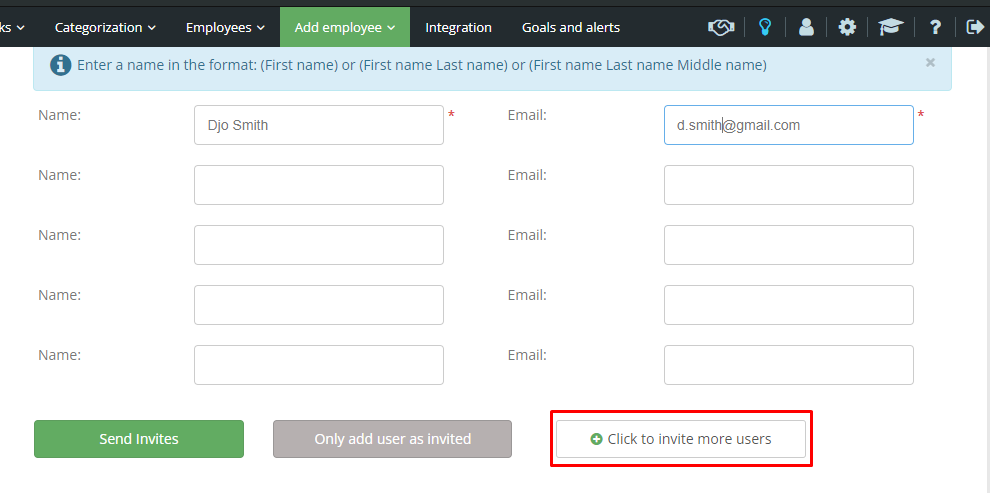Open help via the question mark icon
Viewport: 990px width, 493px height.
(x=936, y=27)
